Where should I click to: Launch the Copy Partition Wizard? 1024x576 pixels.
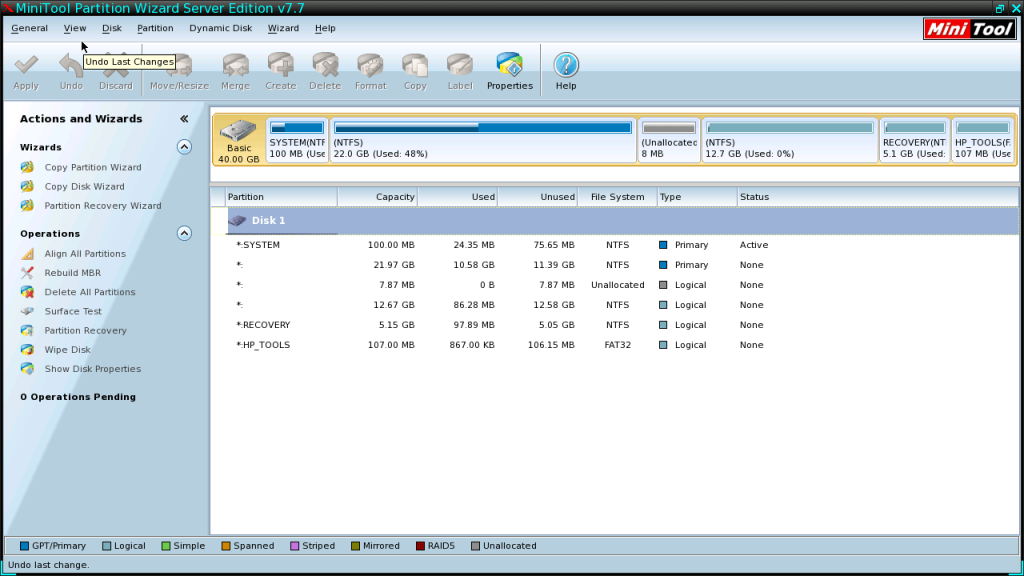[x=92, y=167]
